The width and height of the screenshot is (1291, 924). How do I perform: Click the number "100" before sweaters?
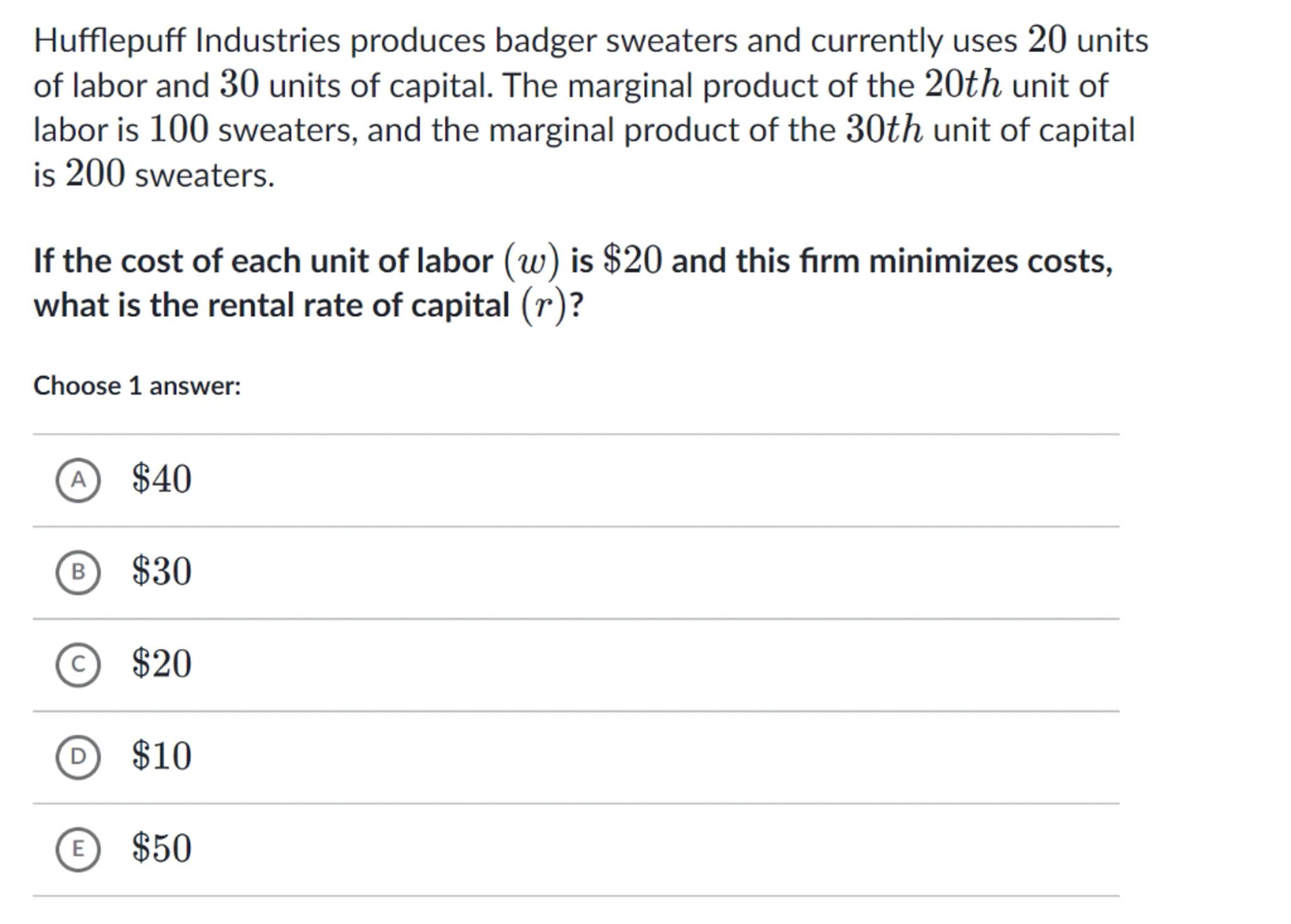(178, 130)
